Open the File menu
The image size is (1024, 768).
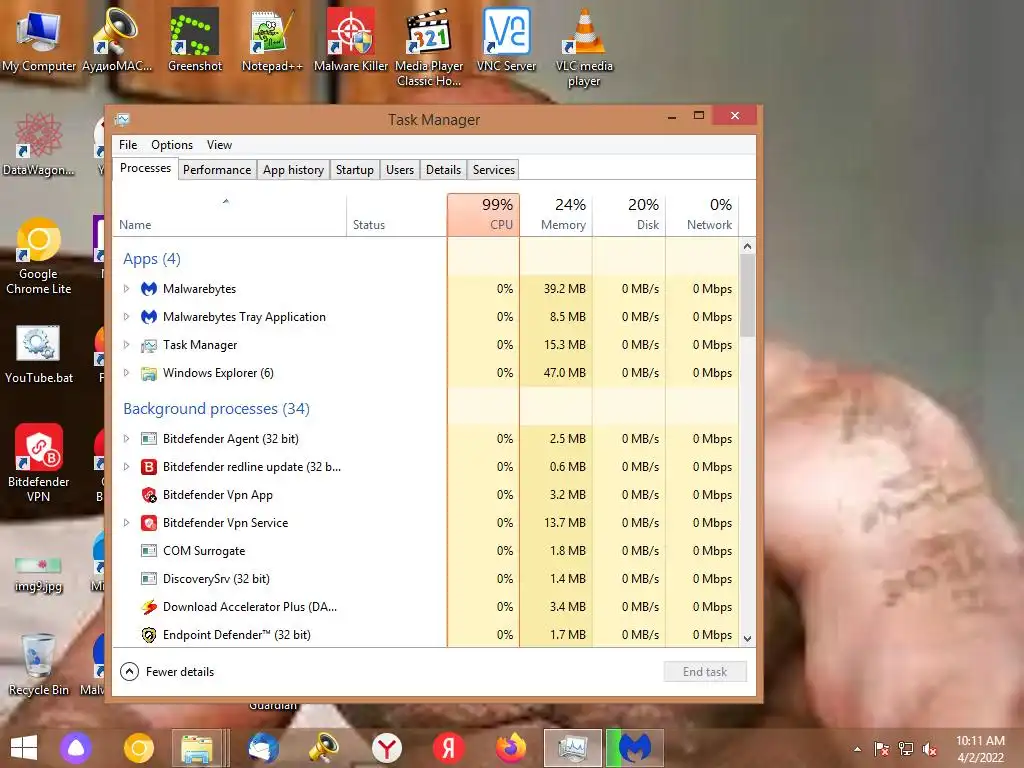pos(128,145)
